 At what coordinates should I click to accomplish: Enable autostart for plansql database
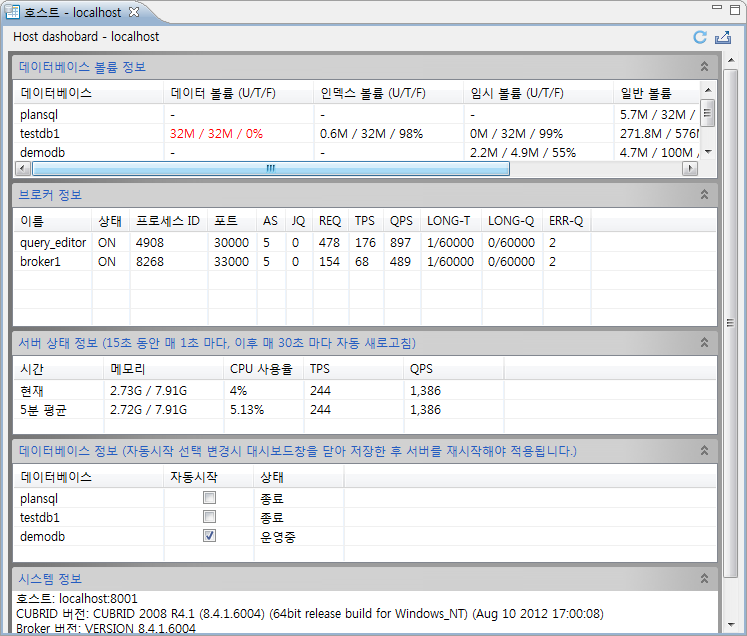pos(209,498)
